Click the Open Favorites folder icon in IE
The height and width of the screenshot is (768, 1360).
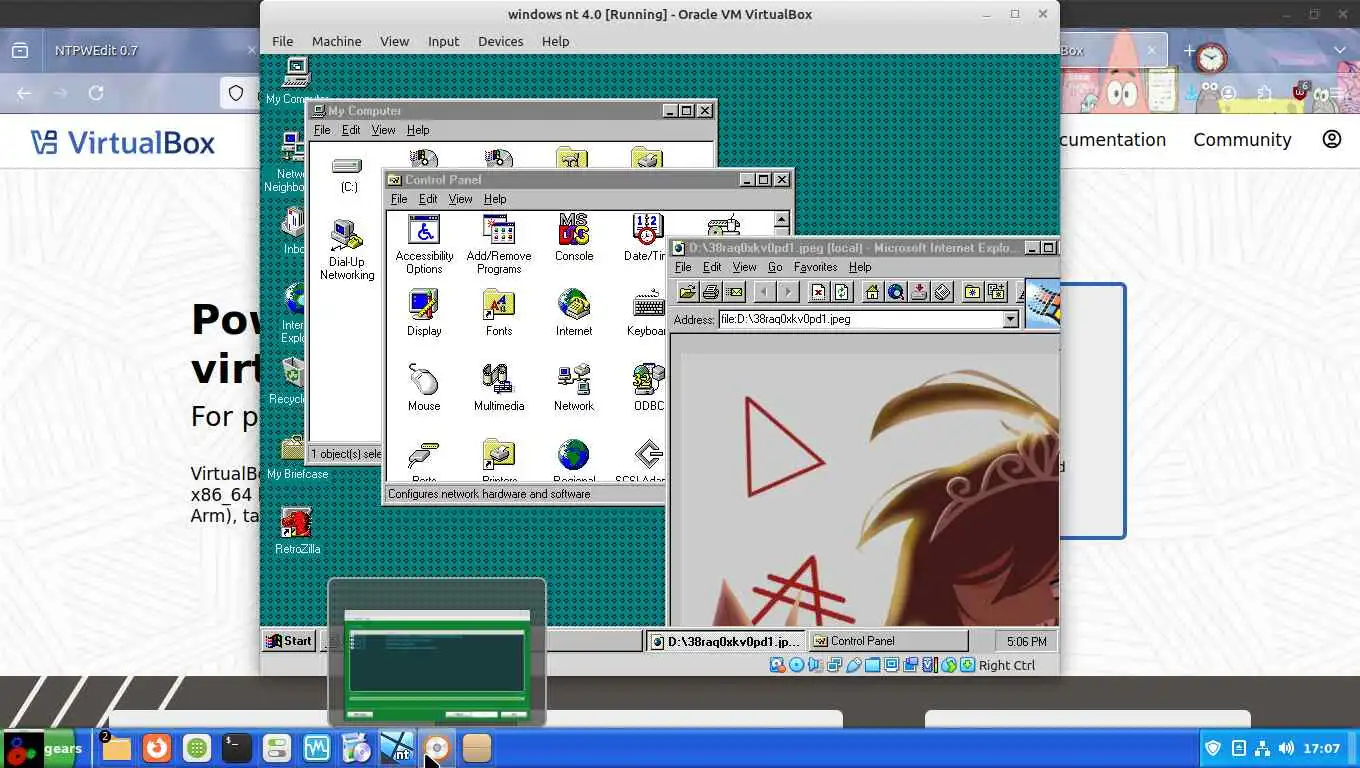[972, 292]
